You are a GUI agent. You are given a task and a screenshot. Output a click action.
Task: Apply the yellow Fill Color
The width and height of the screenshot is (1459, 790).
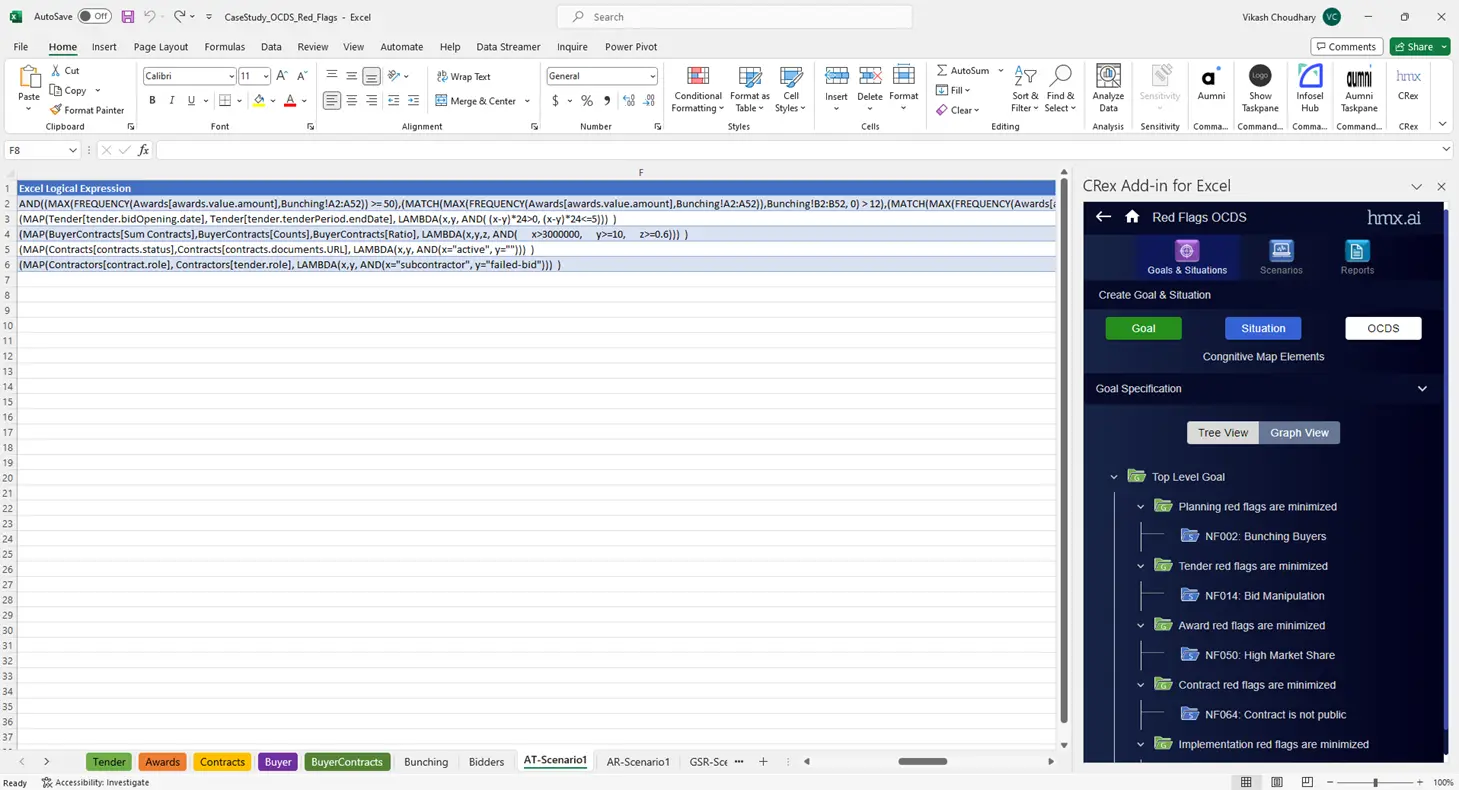(x=259, y=101)
